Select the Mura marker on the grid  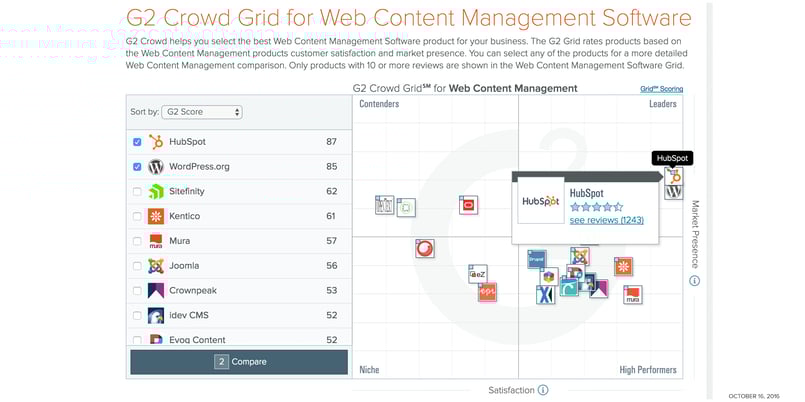(632, 295)
